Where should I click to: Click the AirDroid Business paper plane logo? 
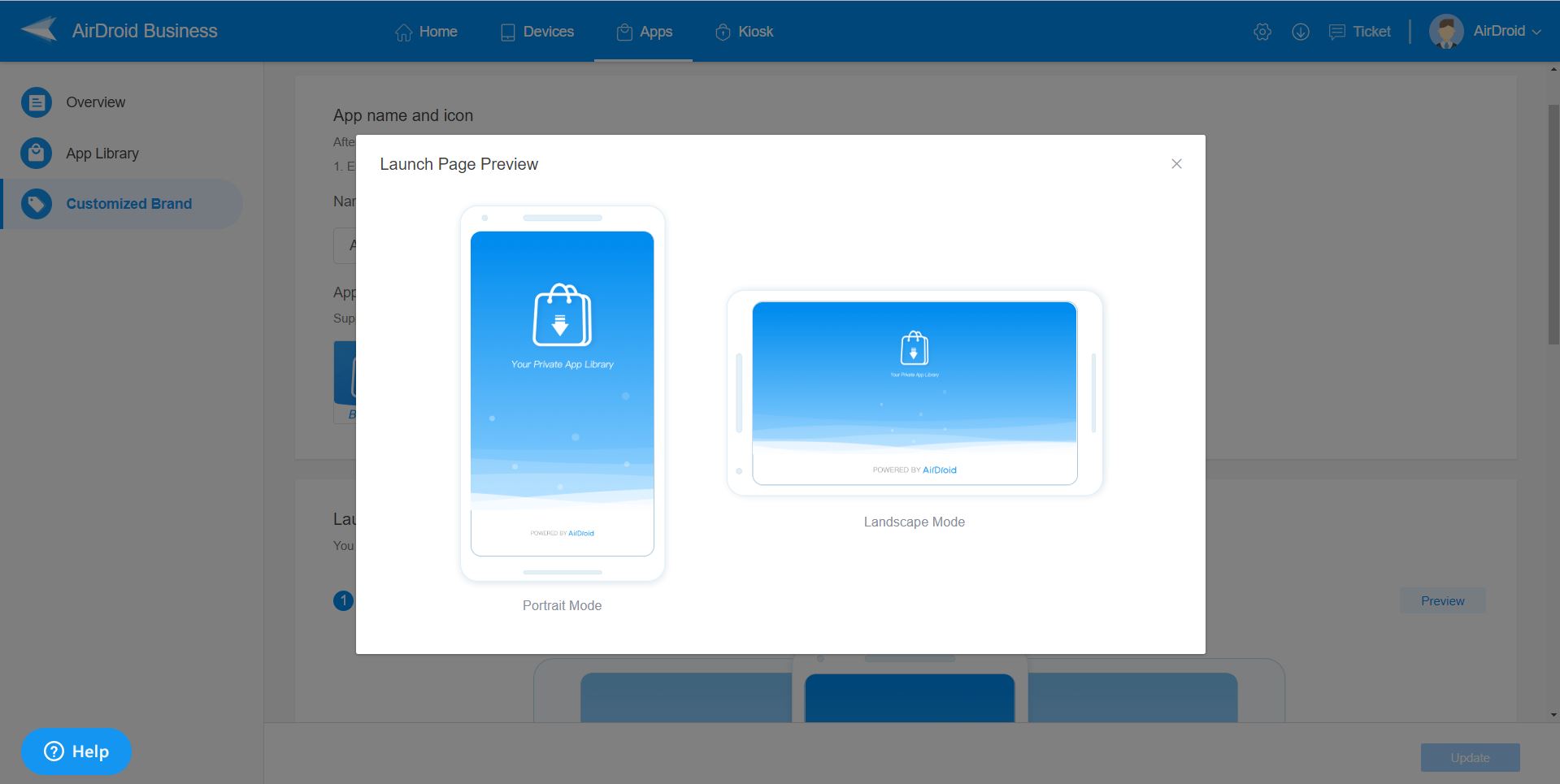(x=39, y=30)
